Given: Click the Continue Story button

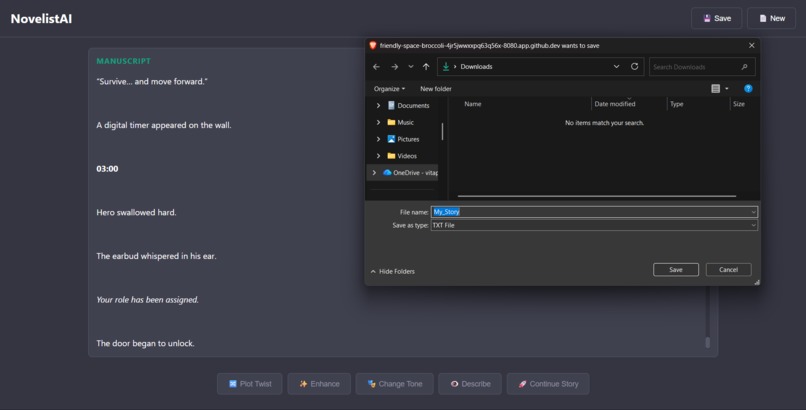Looking at the screenshot, I should (548, 384).
